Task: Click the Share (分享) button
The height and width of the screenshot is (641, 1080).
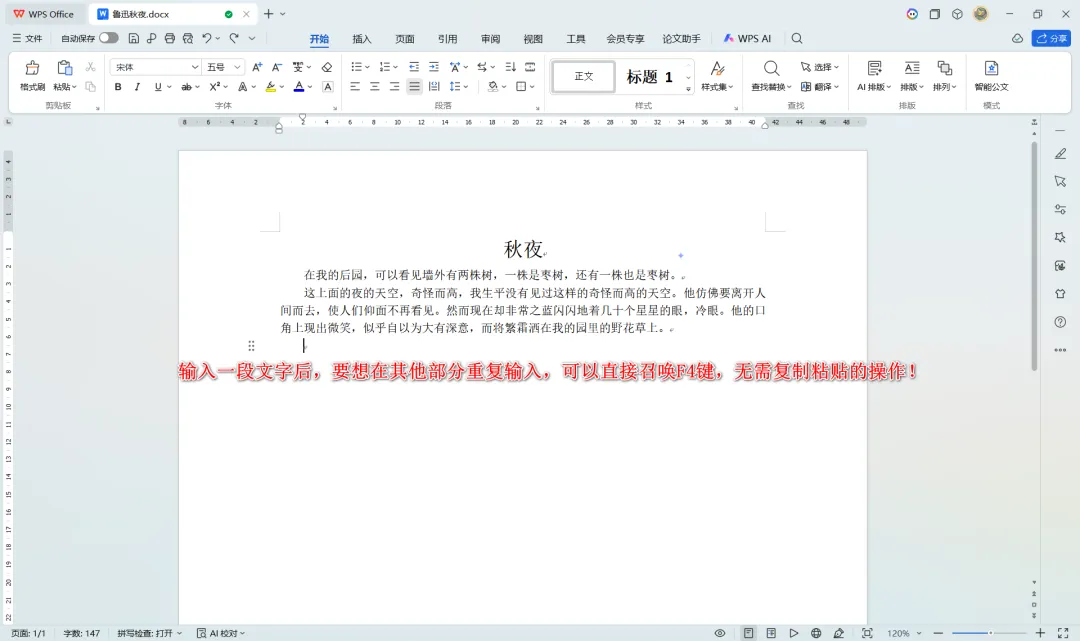Action: pyautogui.click(x=1051, y=39)
